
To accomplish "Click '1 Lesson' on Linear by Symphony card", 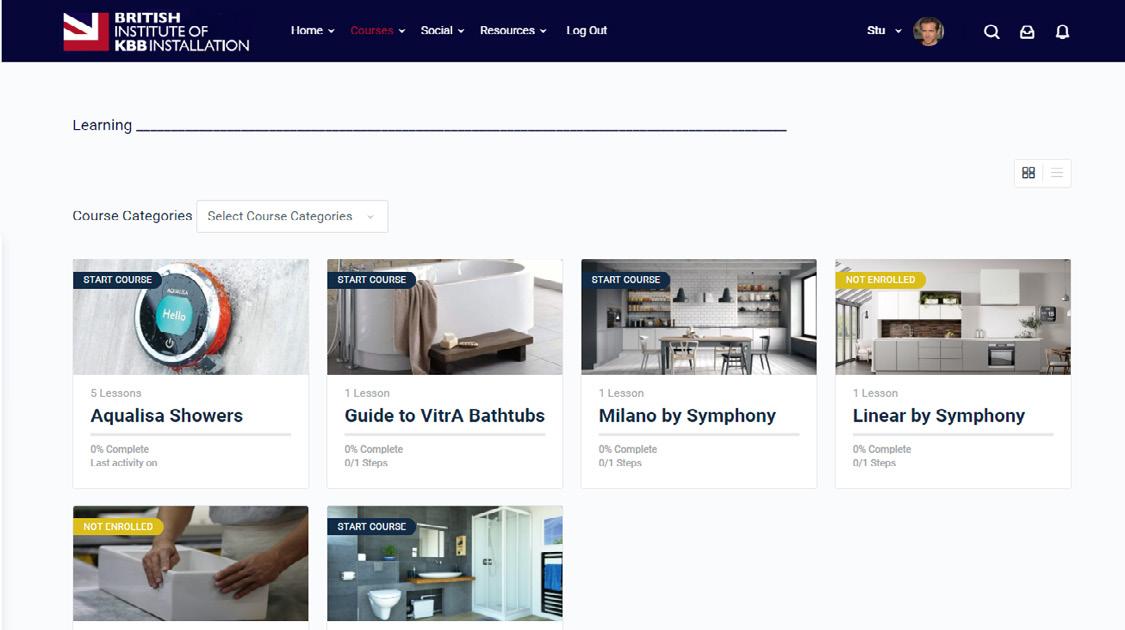I will click(x=875, y=393).
